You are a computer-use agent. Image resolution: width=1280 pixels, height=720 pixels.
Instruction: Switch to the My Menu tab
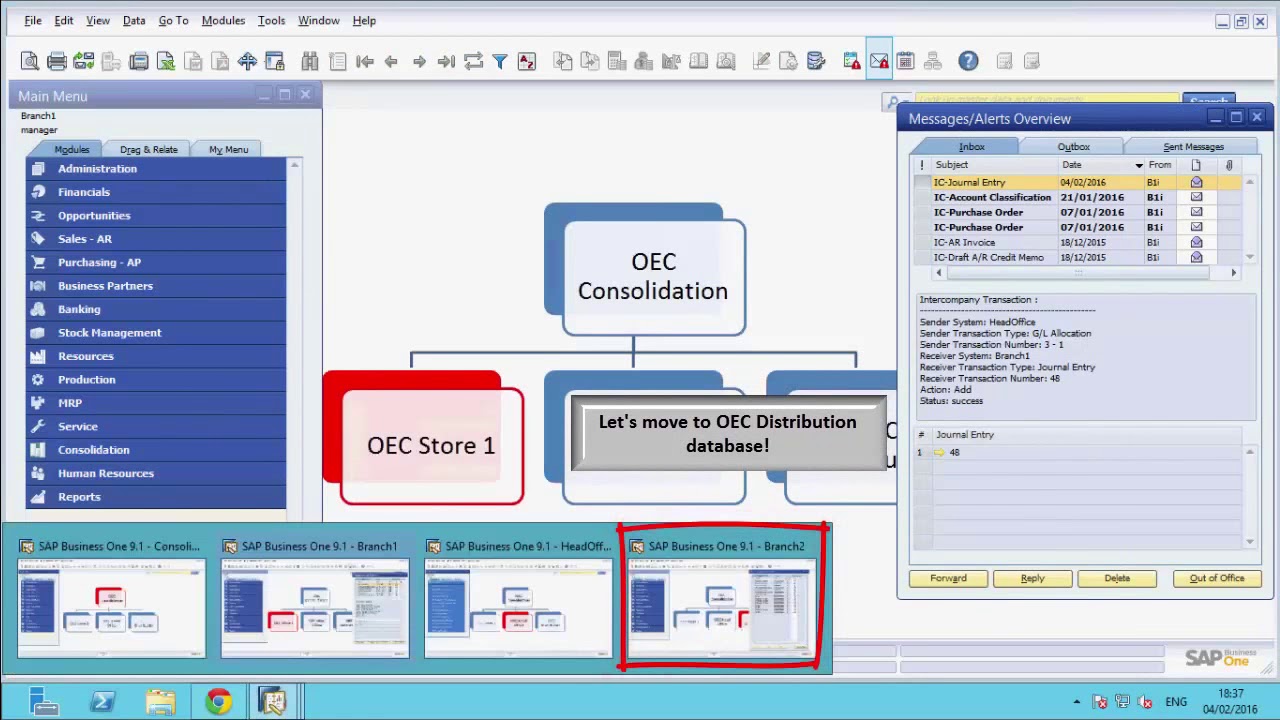[228, 149]
